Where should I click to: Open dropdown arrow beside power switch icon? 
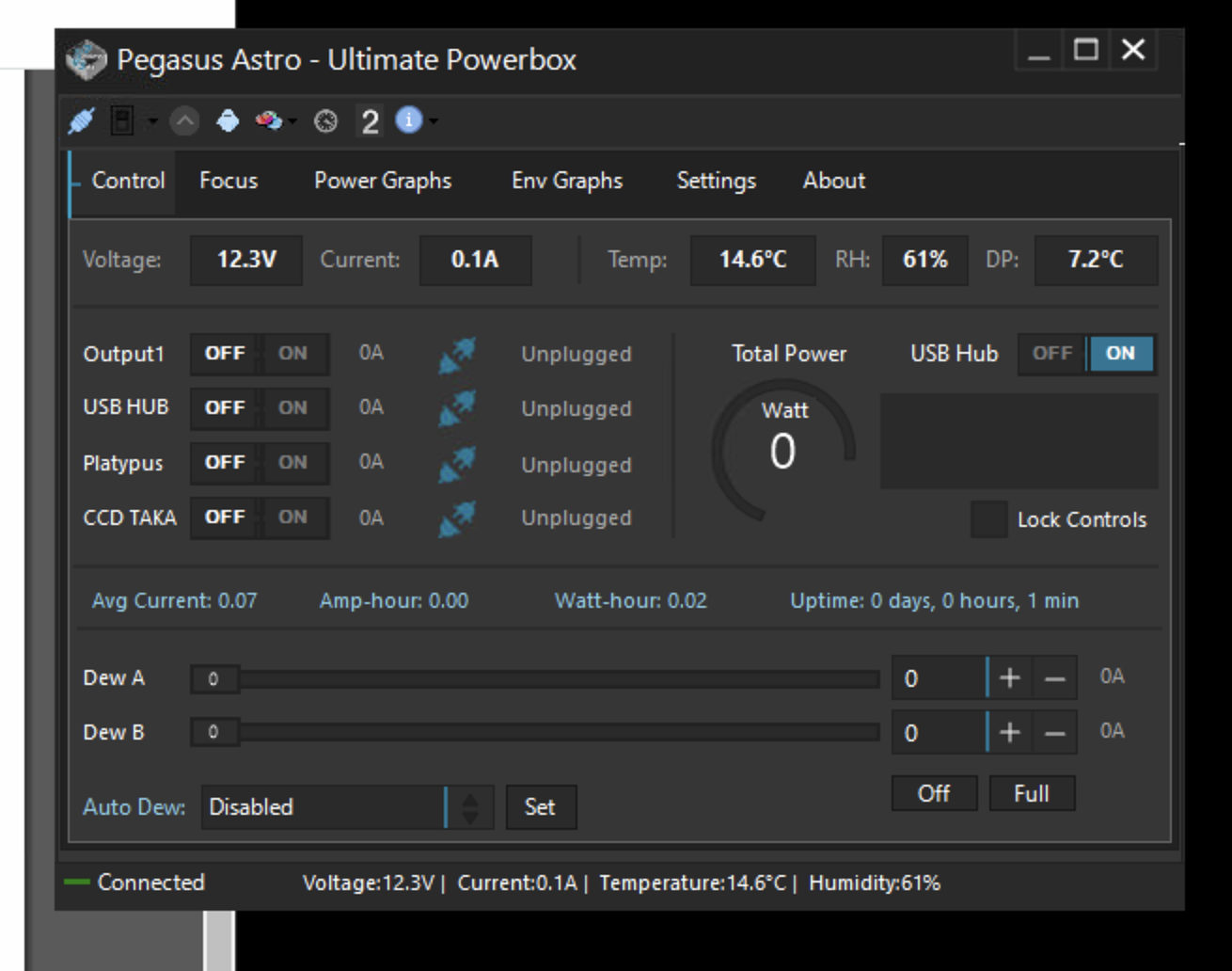tap(152, 121)
